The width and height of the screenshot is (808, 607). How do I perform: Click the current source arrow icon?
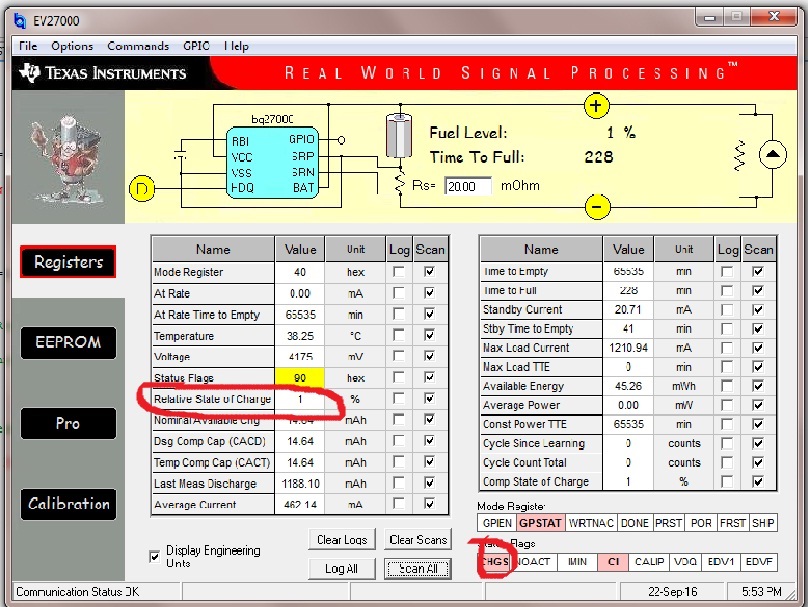pyautogui.click(x=772, y=154)
